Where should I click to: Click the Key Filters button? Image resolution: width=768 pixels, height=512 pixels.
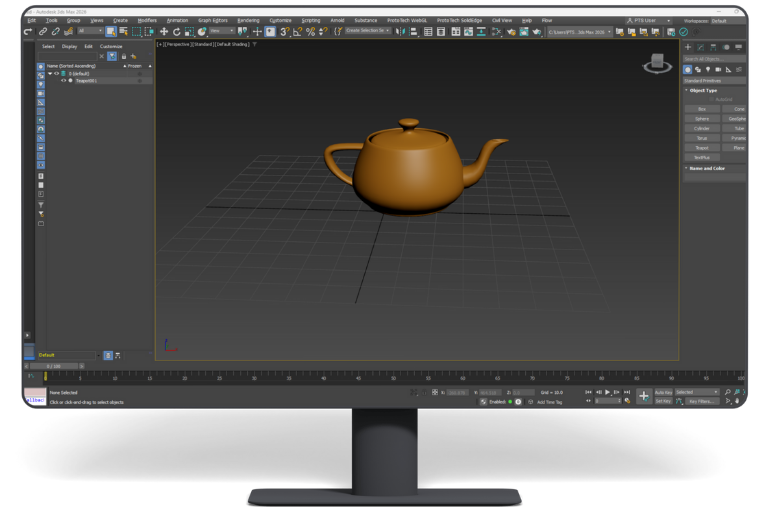pyautogui.click(x=702, y=401)
